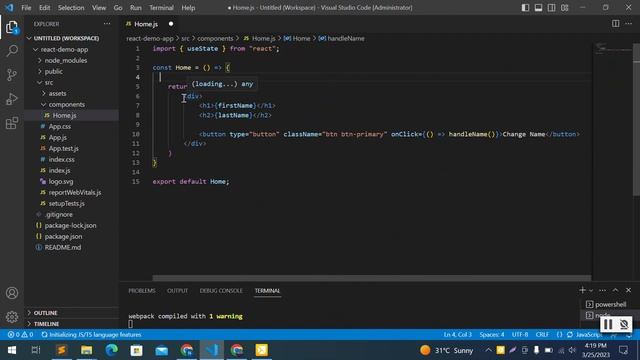Switch to the Problems panel tab
Image resolution: width=640 pixels, height=360 pixels.
142,291
